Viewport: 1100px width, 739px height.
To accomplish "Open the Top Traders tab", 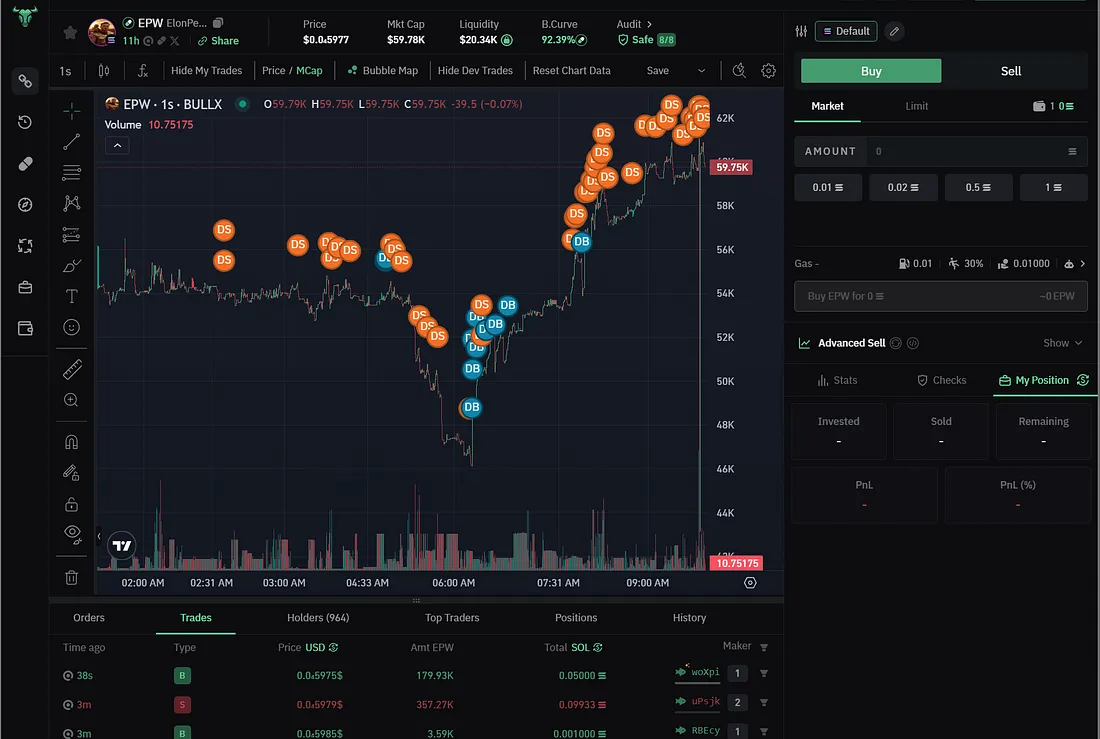I will (452, 618).
